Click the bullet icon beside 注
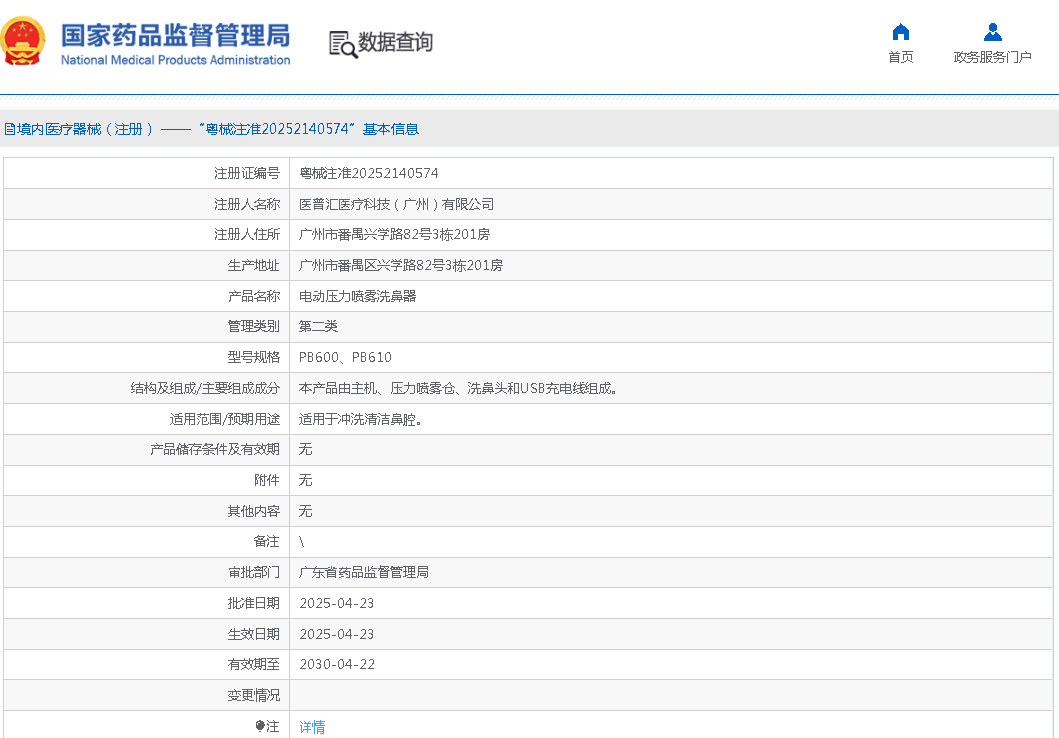The image size is (1059, 738). [x=259, y=726]
